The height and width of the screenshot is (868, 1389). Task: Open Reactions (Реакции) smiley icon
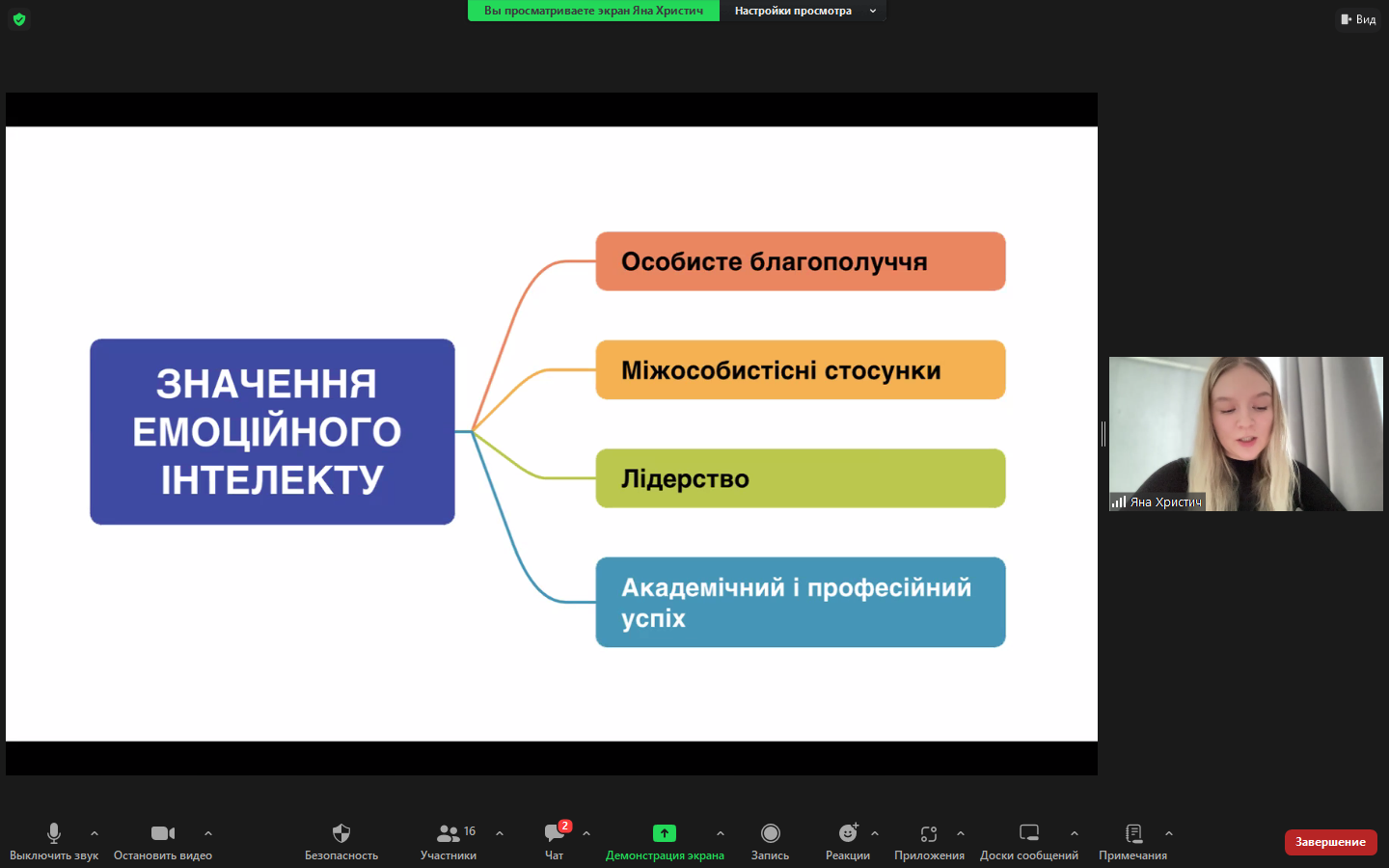point(848,833)
